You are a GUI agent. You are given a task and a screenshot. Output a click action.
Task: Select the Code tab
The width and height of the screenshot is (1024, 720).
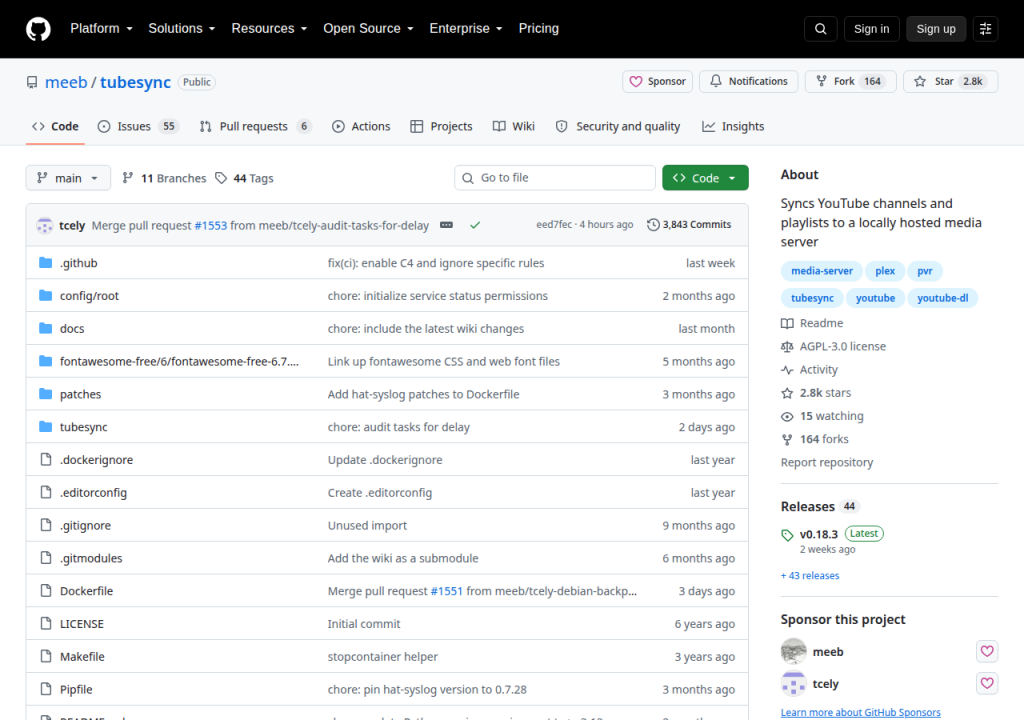tap(56, 127)
